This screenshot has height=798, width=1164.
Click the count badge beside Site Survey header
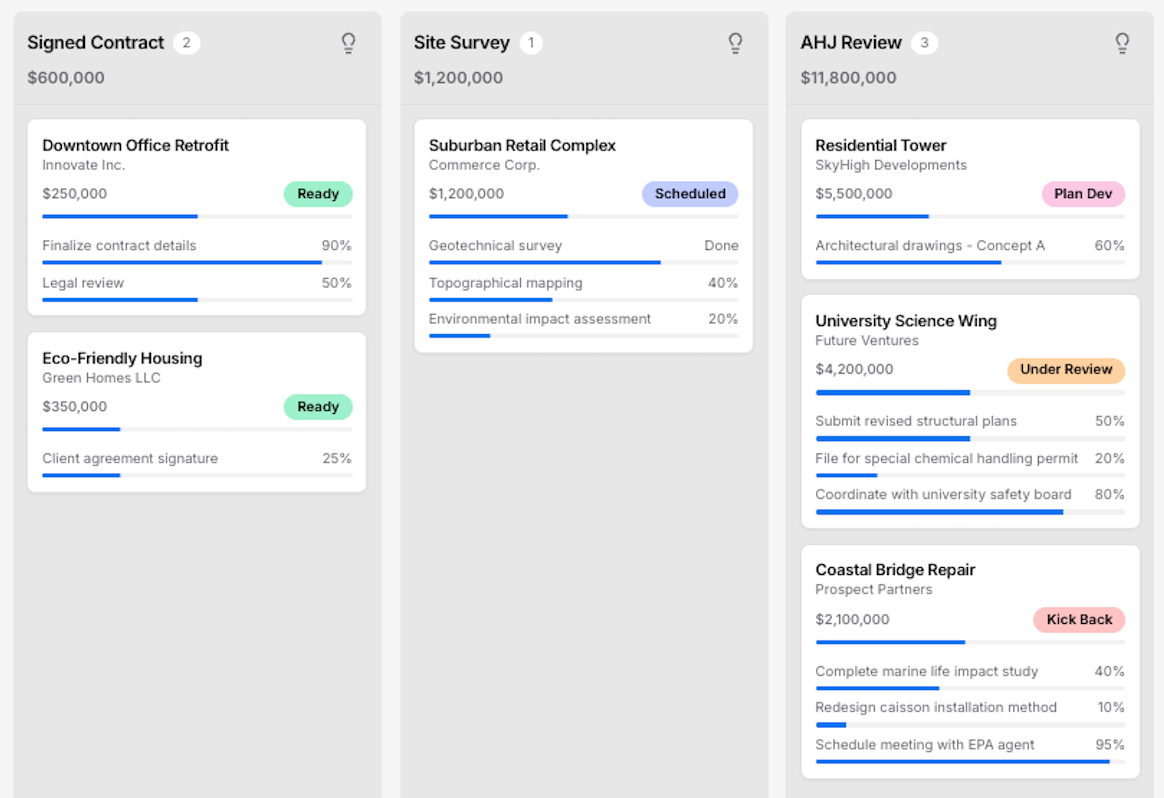click(531, 43)
